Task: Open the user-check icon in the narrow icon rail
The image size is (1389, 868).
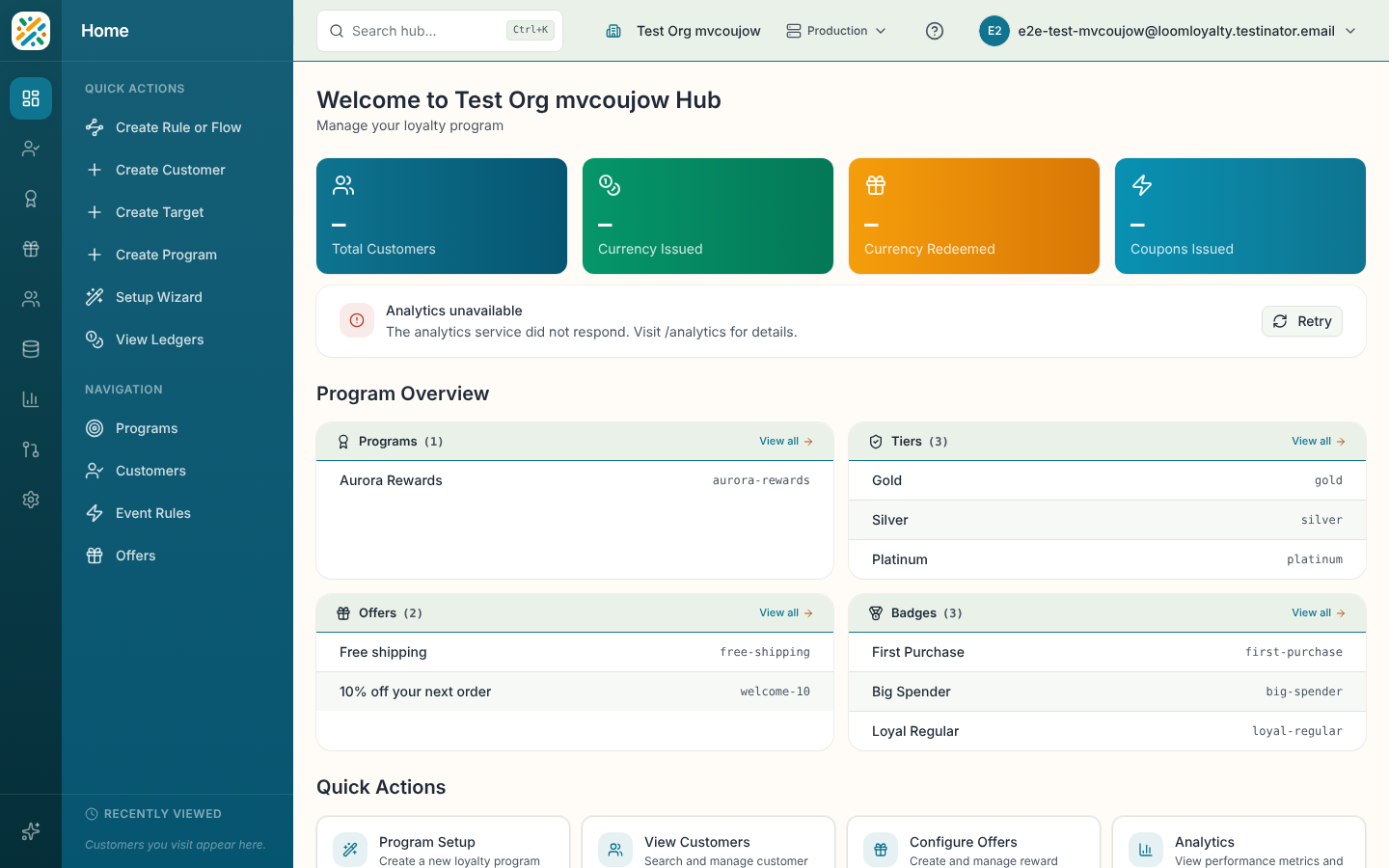Action: coord(31,149)
